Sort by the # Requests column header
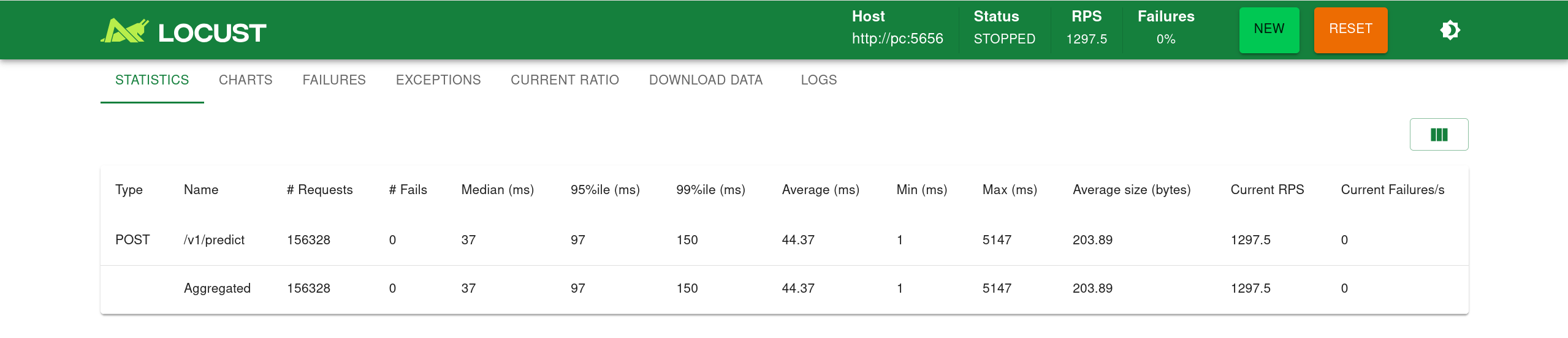The width and height of the screenshot is (1568, 338). point(320,190)
